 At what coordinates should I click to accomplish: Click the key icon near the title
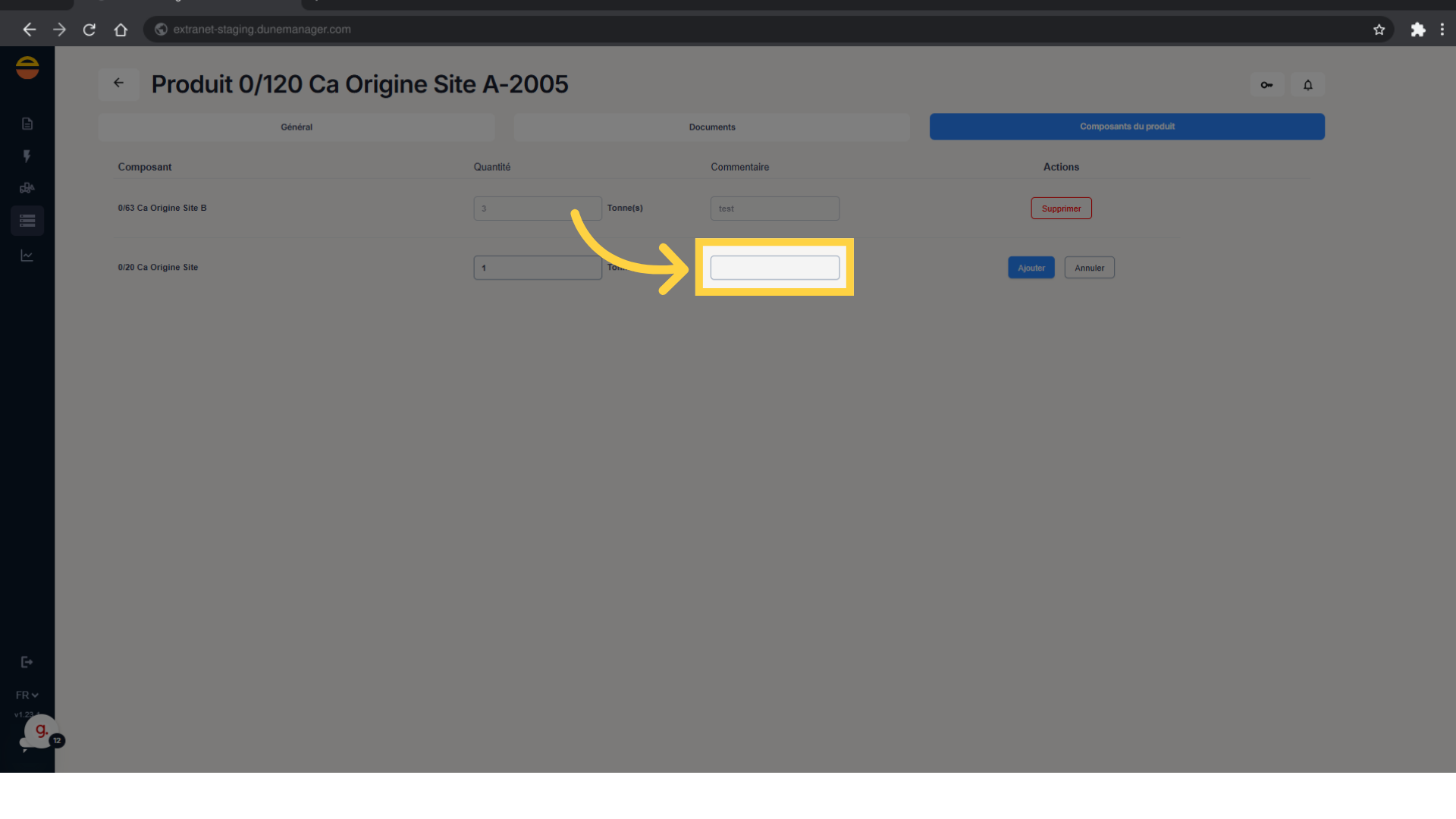(x=1266, y=85)
